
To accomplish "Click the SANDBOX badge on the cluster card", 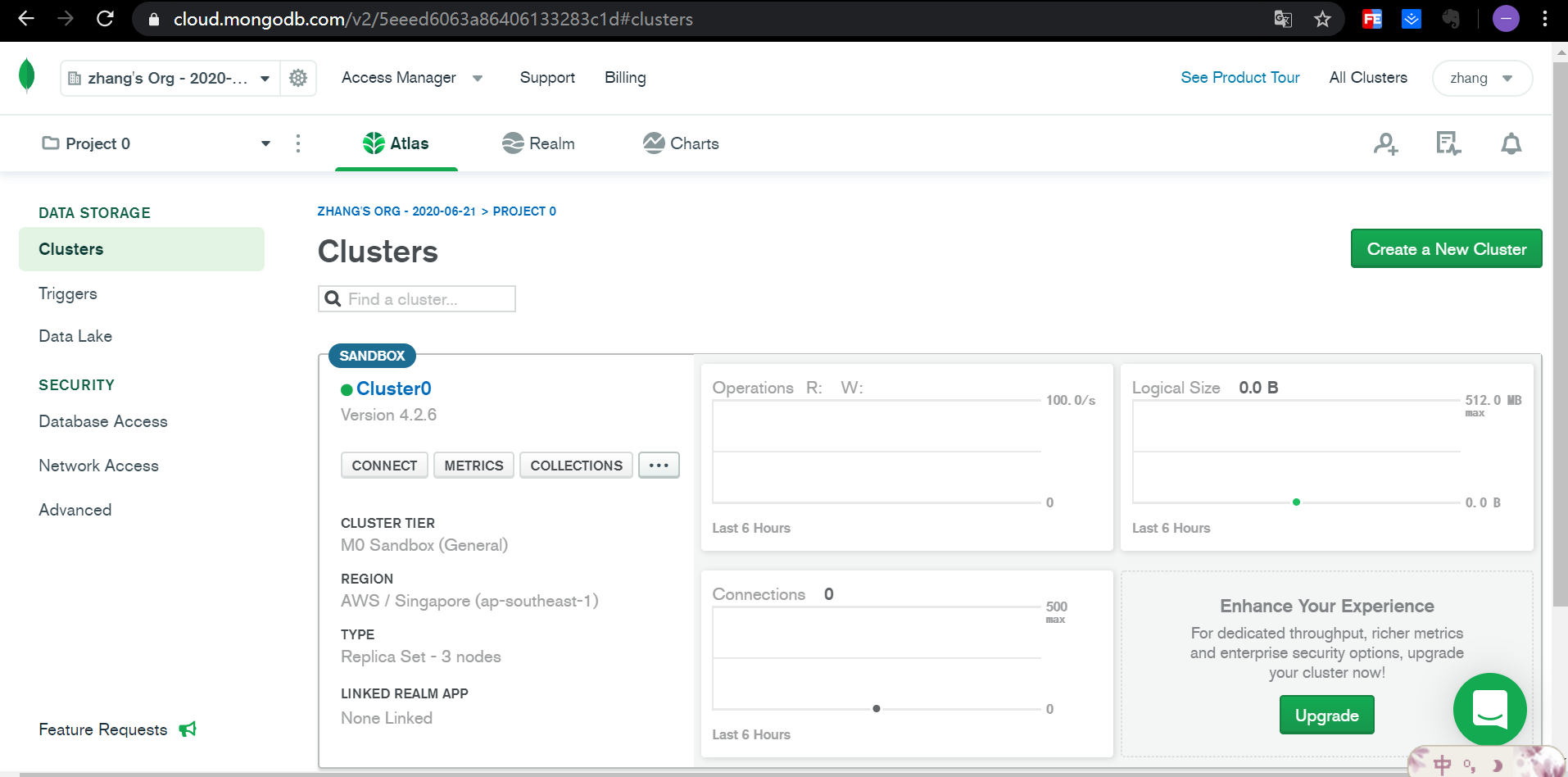I will tap(372, 356).
